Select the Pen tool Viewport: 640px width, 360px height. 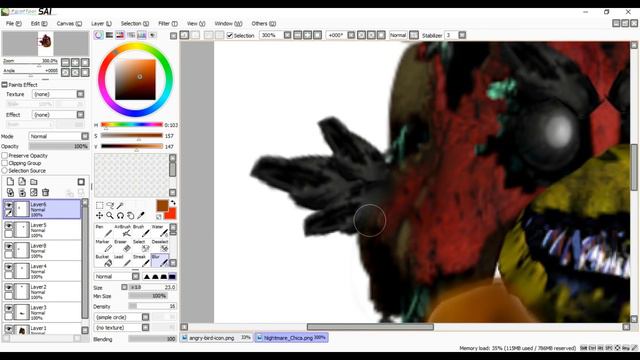pyautogui.click(x=104, y=230)
